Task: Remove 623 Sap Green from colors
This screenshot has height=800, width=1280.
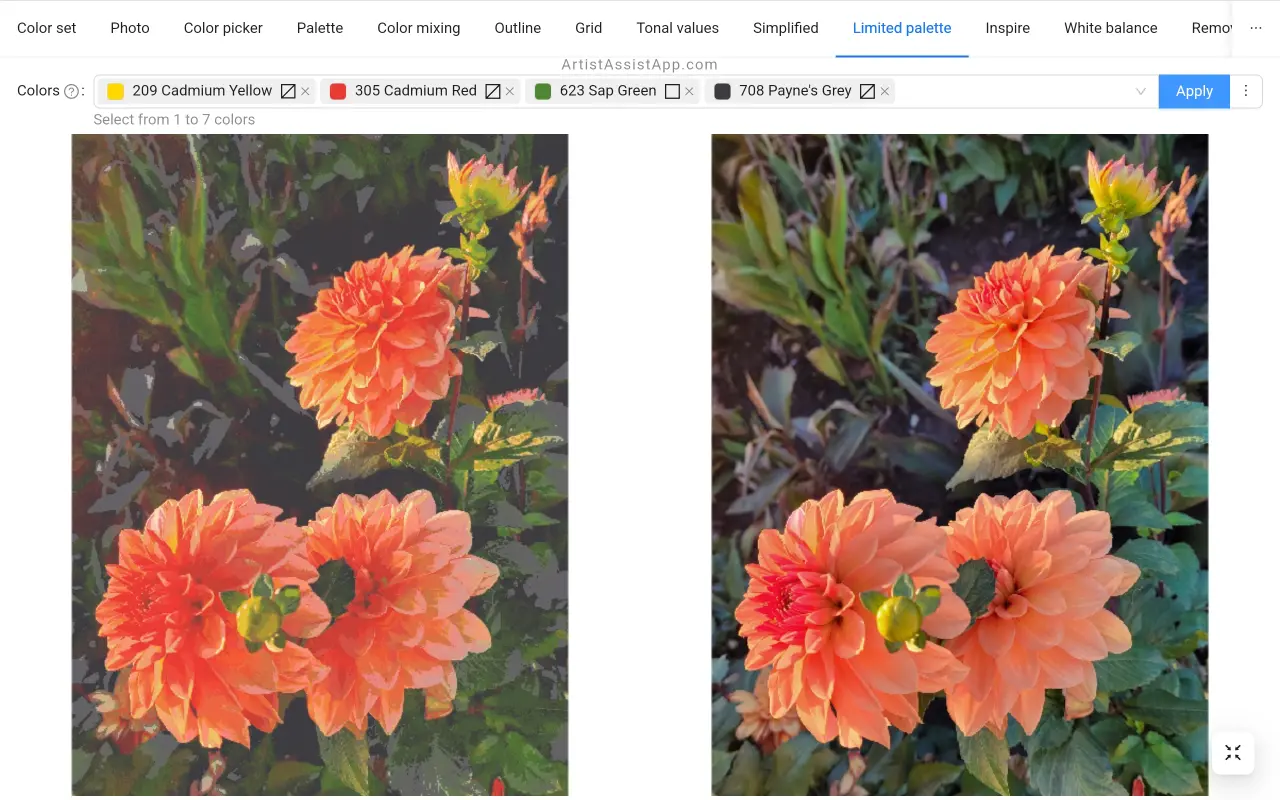Action: [689, 91]
